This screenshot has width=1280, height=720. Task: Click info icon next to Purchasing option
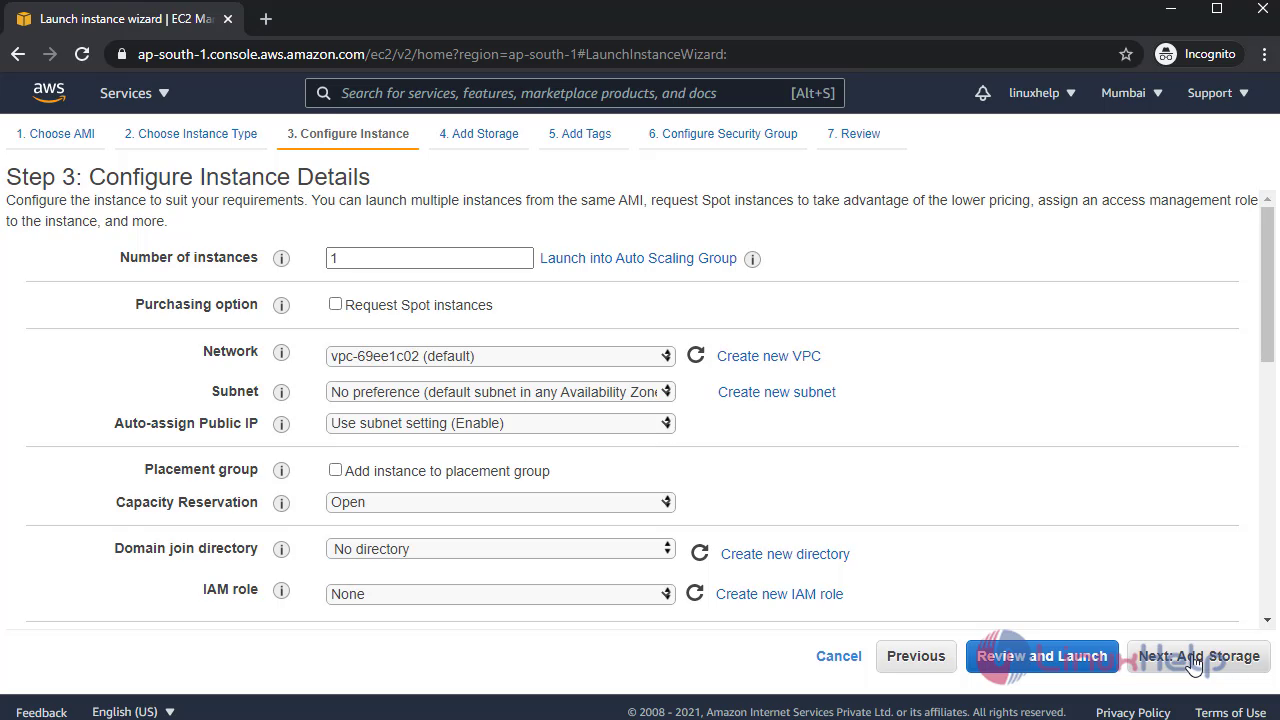(x=282, y=305)
